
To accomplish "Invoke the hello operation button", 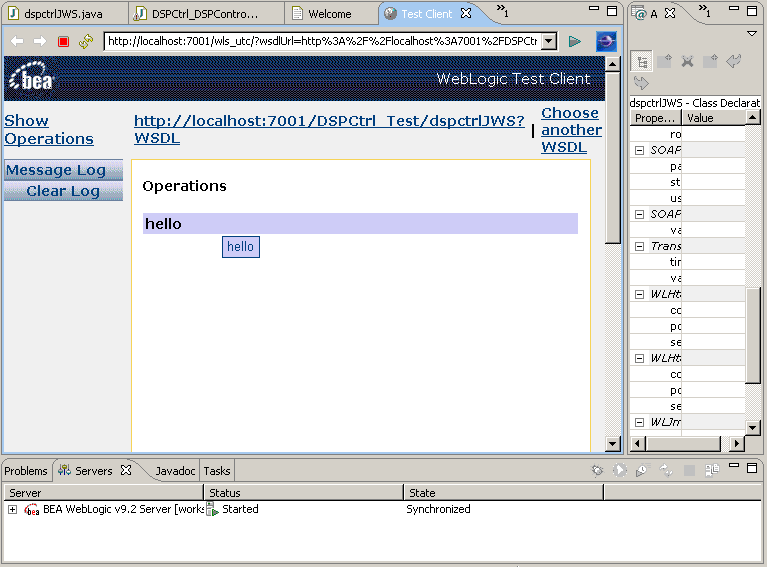I will pos(241,247).
